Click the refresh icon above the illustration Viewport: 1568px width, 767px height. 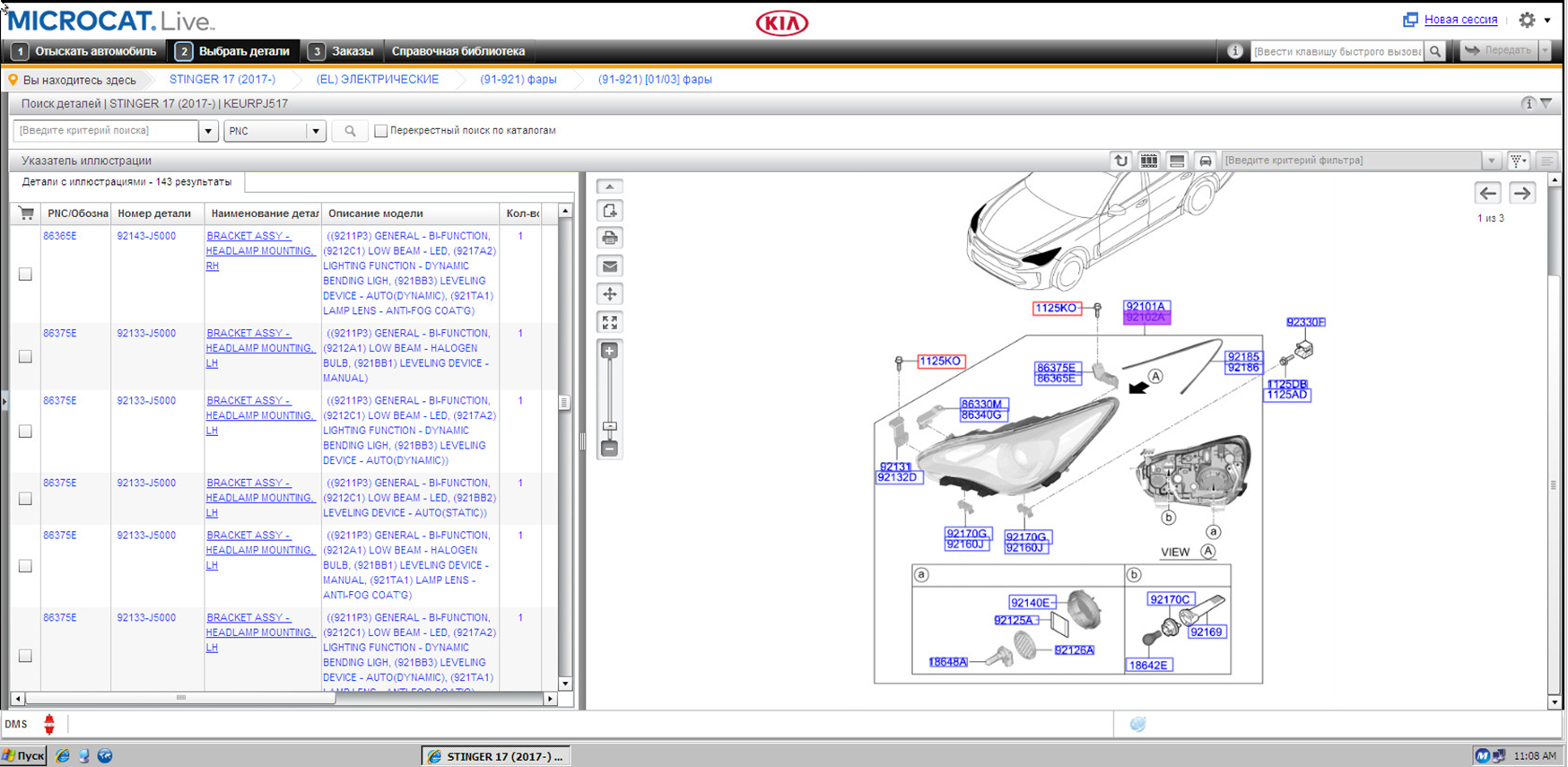tap(1120, 161)
